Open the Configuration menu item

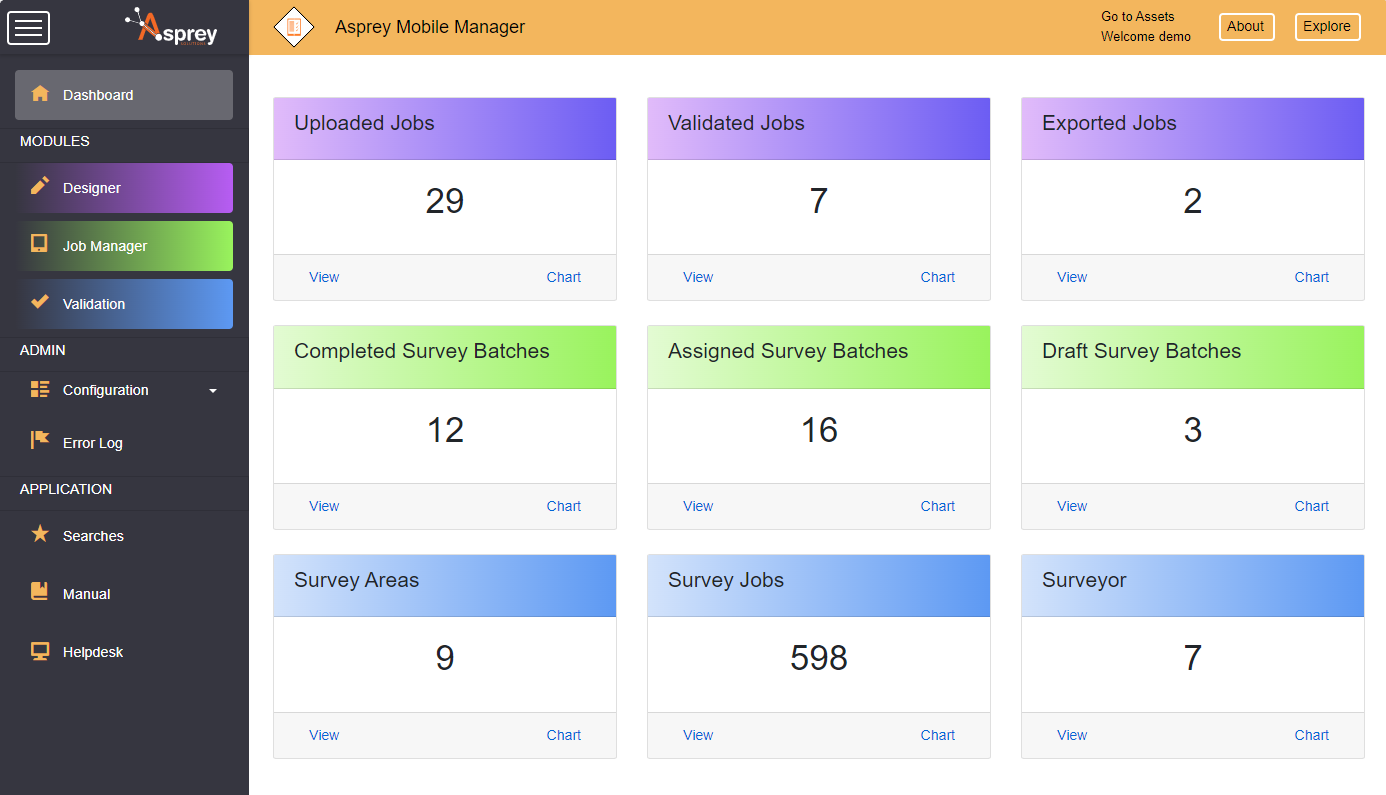[x=105, y=390]
